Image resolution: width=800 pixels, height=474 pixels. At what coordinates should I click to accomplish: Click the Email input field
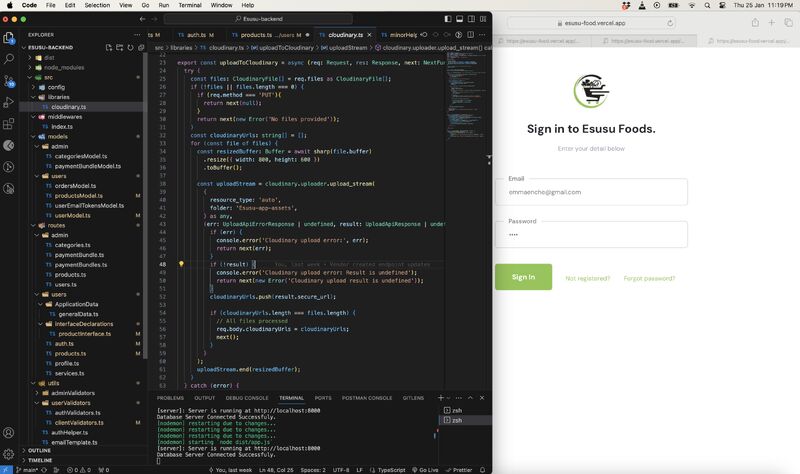click(591, 192)
